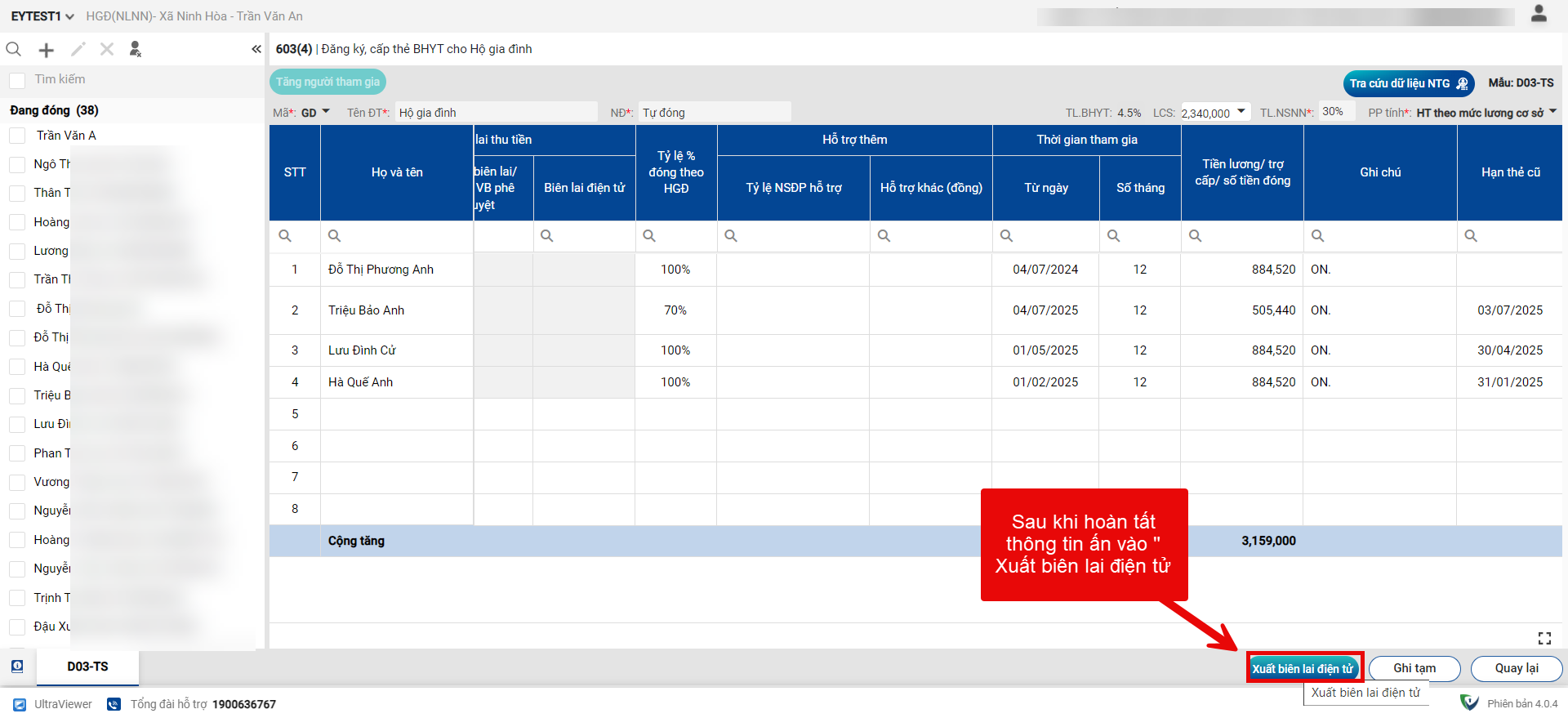Click the pencil edit icon in sidebar

pyautogui.click(x=78, y=50)
